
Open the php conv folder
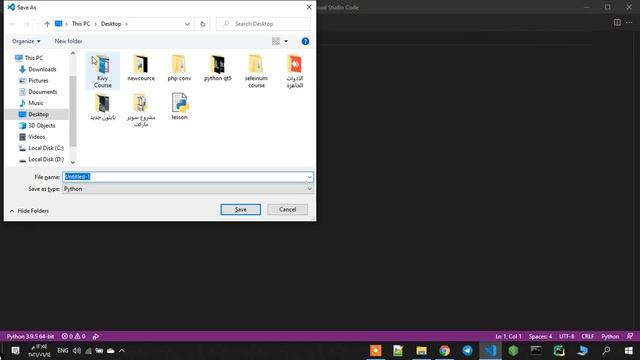pos(179,68)
